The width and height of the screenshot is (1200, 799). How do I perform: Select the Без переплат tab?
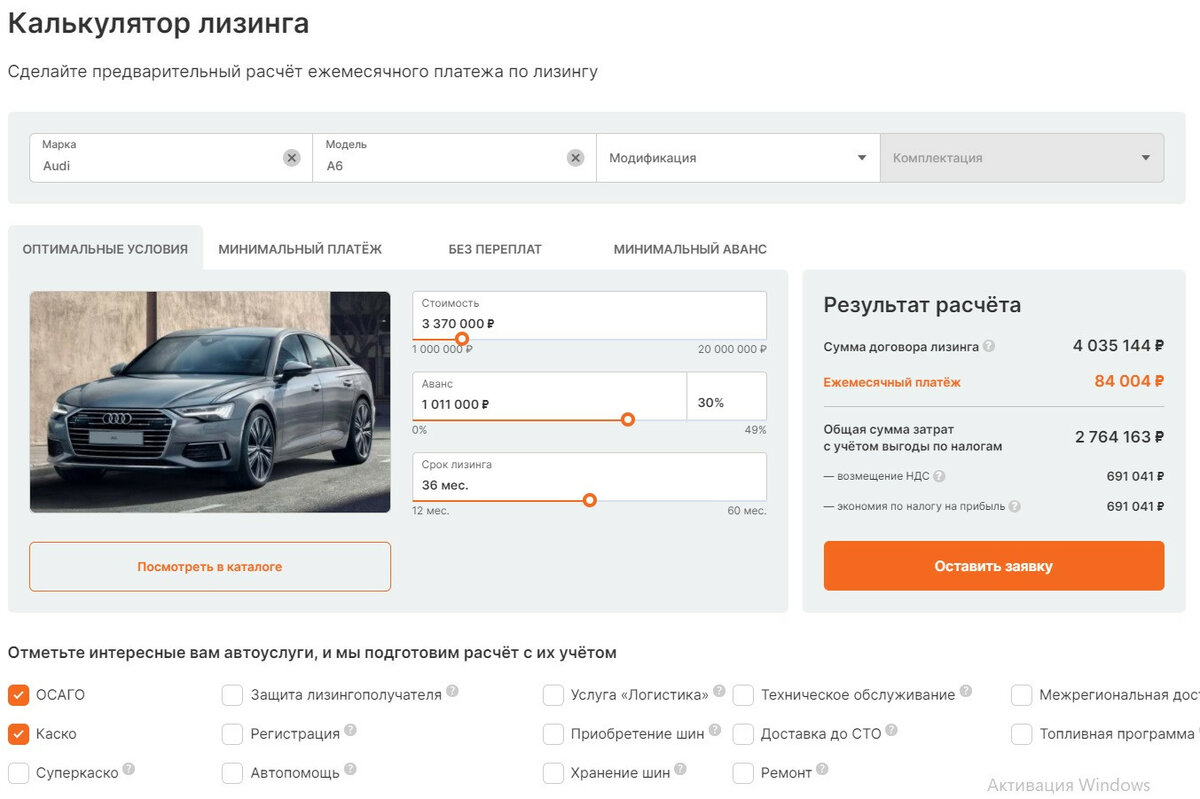pos(495,249)
